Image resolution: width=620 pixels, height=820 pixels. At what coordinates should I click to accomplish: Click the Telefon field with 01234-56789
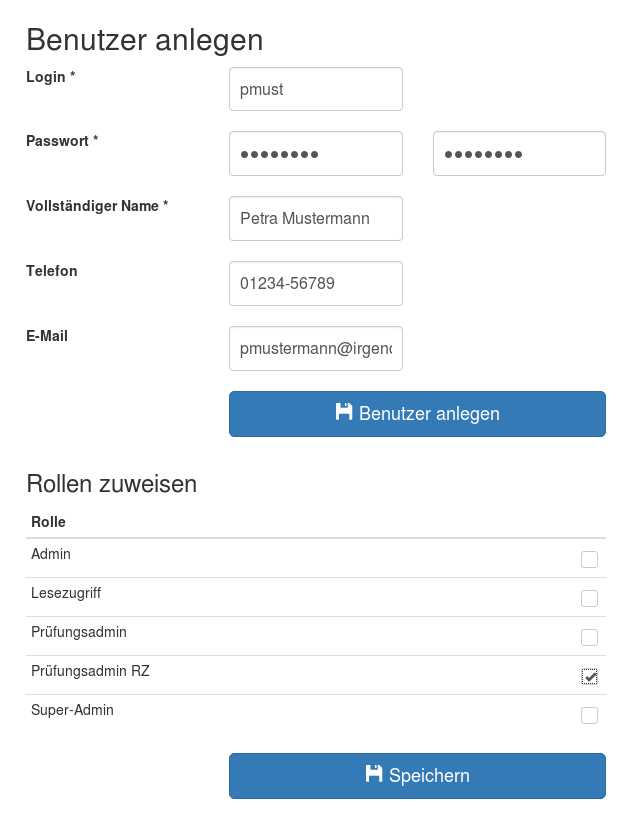[315, 283]
